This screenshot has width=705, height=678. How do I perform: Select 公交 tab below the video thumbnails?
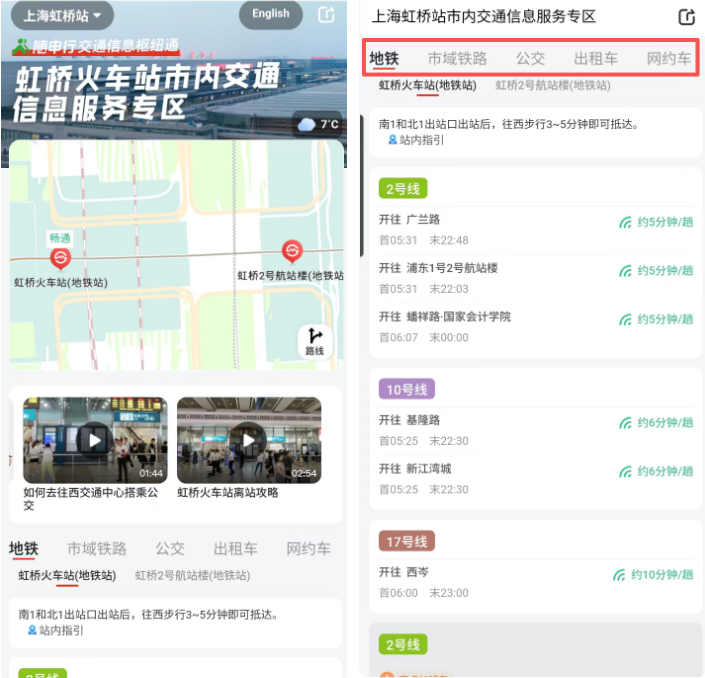click(x=170, y=549)
